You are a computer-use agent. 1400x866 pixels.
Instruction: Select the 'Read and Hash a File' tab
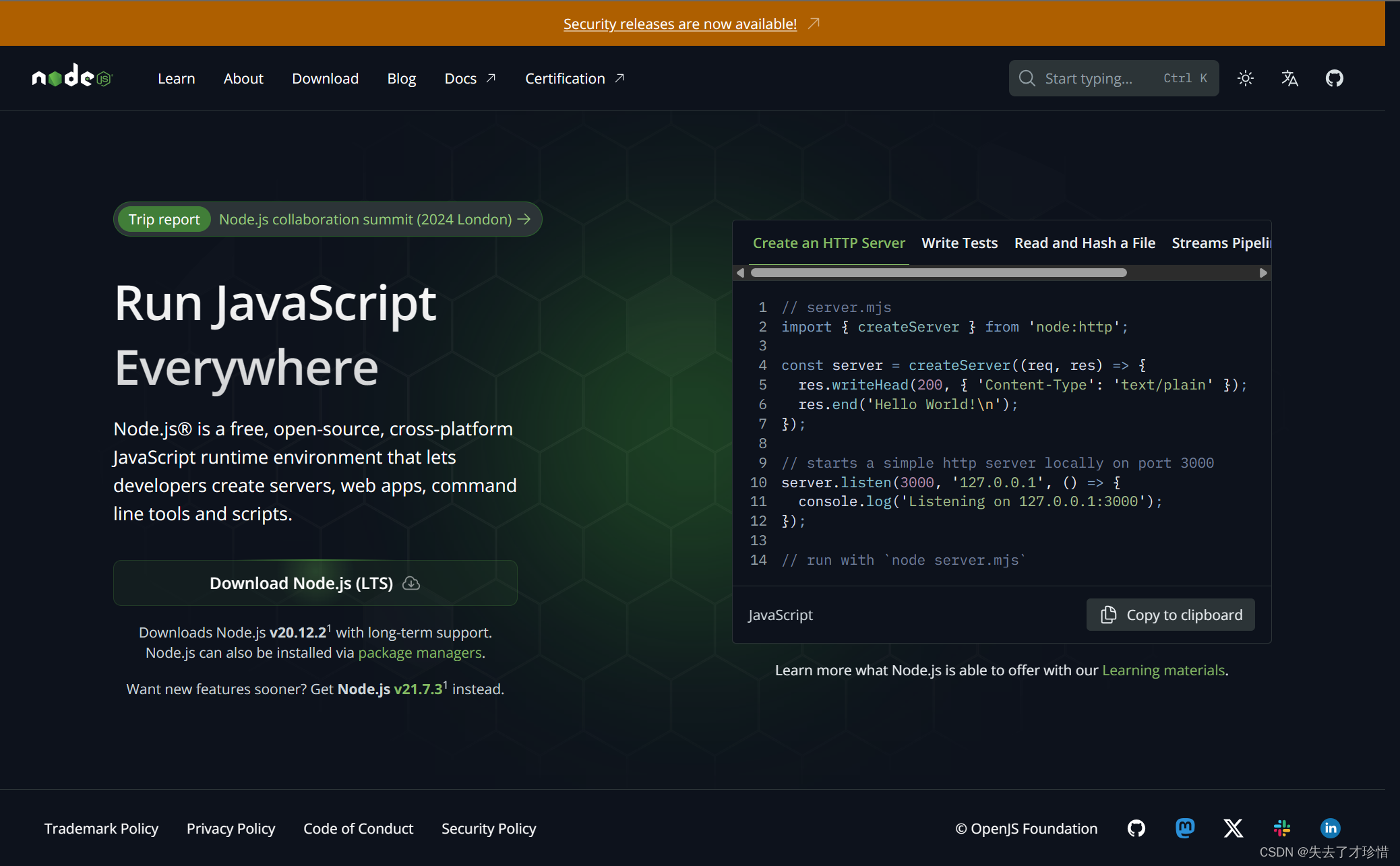[1085, 242]
